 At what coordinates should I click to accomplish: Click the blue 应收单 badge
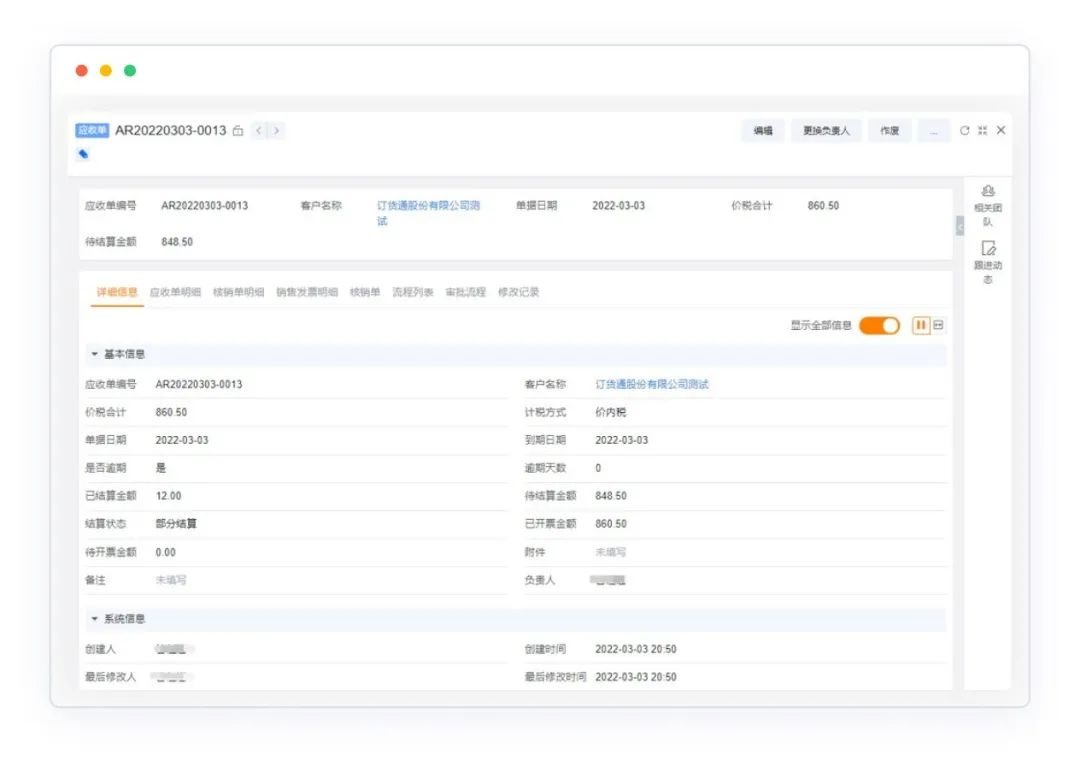[x=92, y=130]
